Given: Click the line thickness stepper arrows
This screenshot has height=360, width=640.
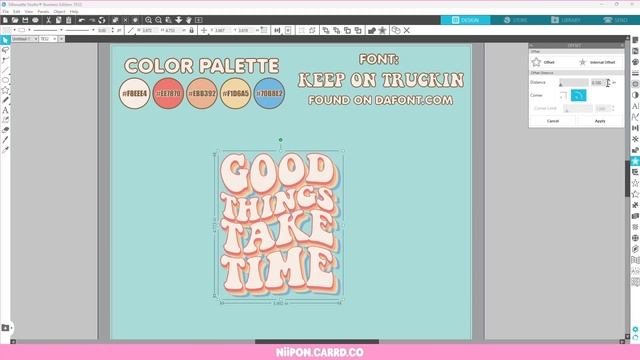Looking at the screenshot, I should (x=113, y=30).
